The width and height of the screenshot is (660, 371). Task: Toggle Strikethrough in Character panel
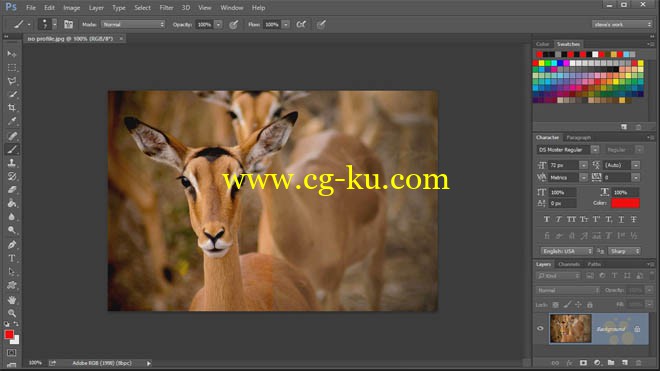[x=633, y=219]
